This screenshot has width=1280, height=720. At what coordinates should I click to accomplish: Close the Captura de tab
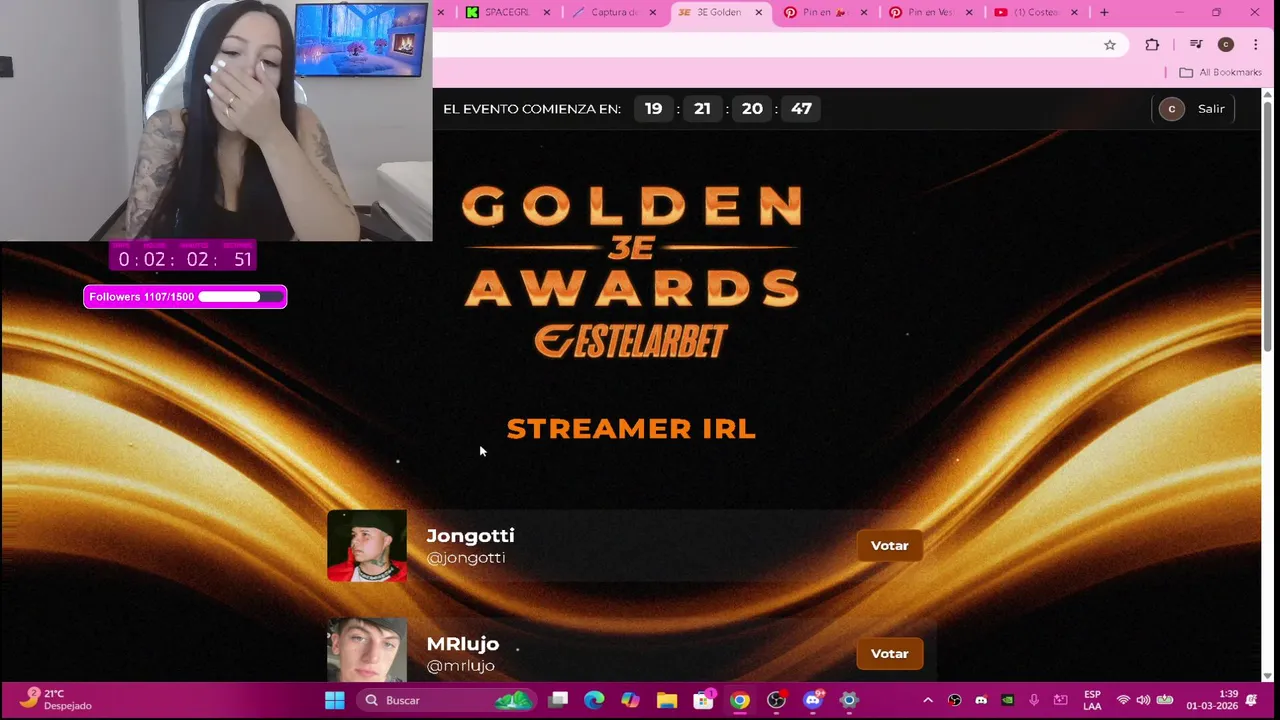[653, 12]
